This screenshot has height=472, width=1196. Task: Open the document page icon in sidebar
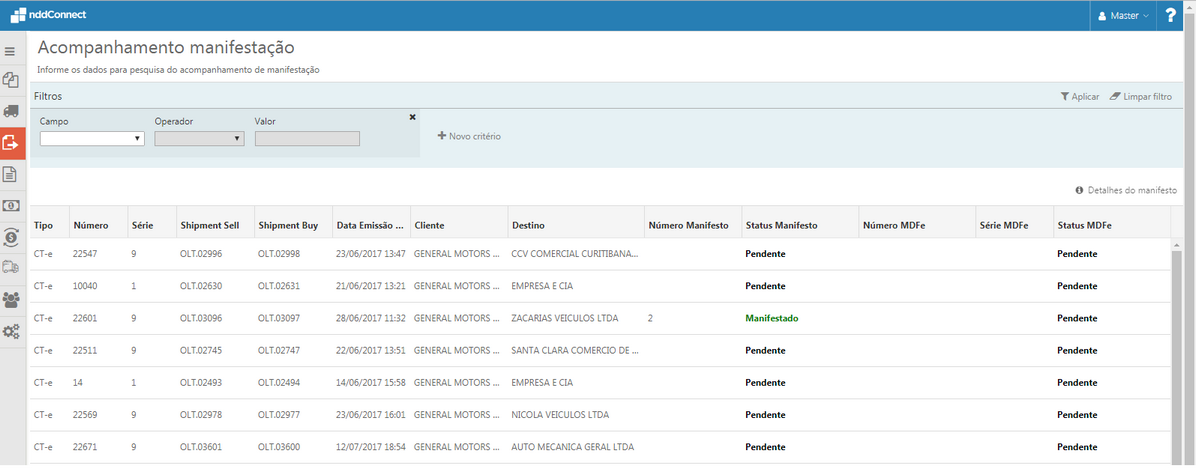(12, 175)
